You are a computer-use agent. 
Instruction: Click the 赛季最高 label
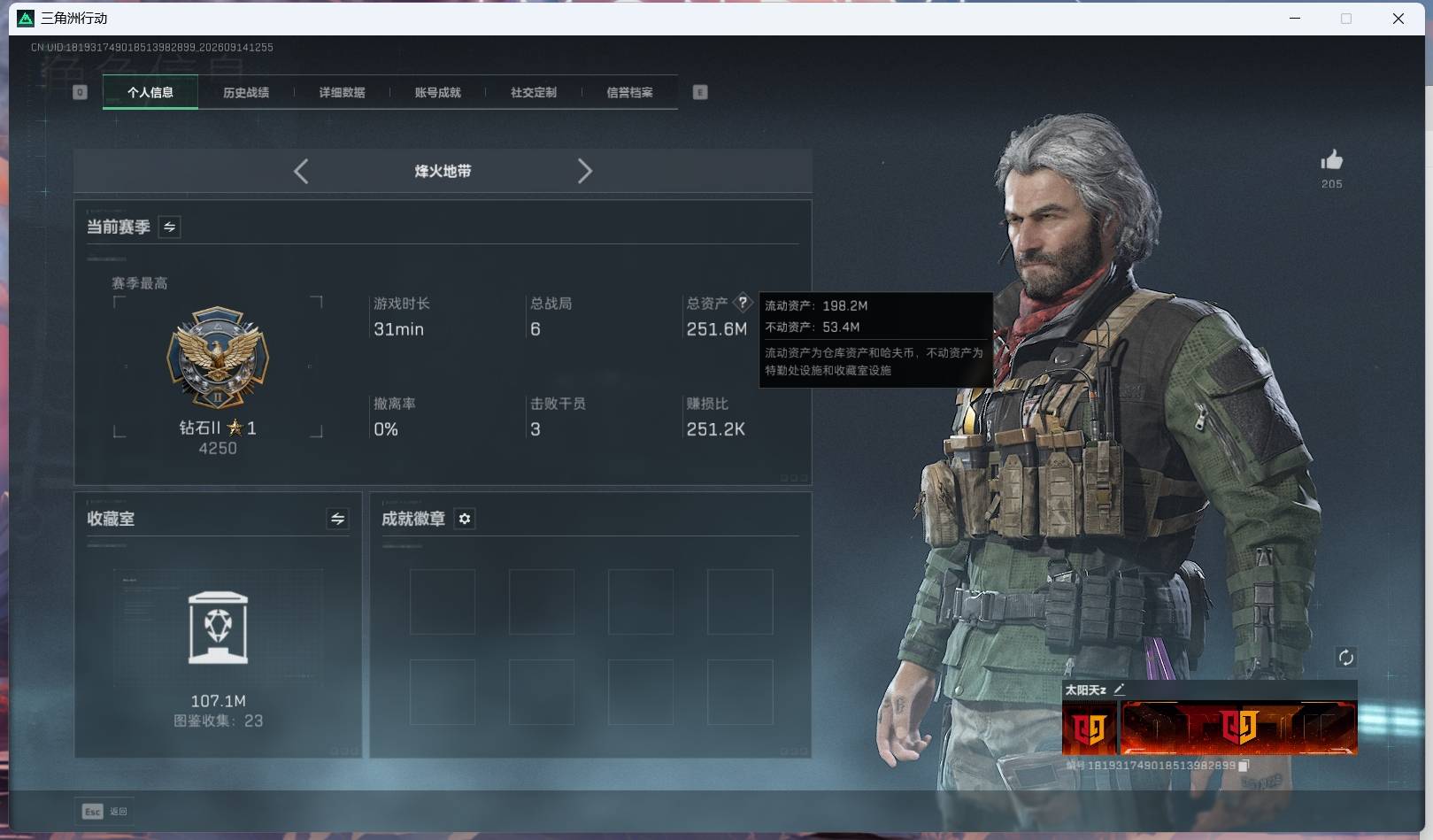pyautogui.click(x=139, y=283)
